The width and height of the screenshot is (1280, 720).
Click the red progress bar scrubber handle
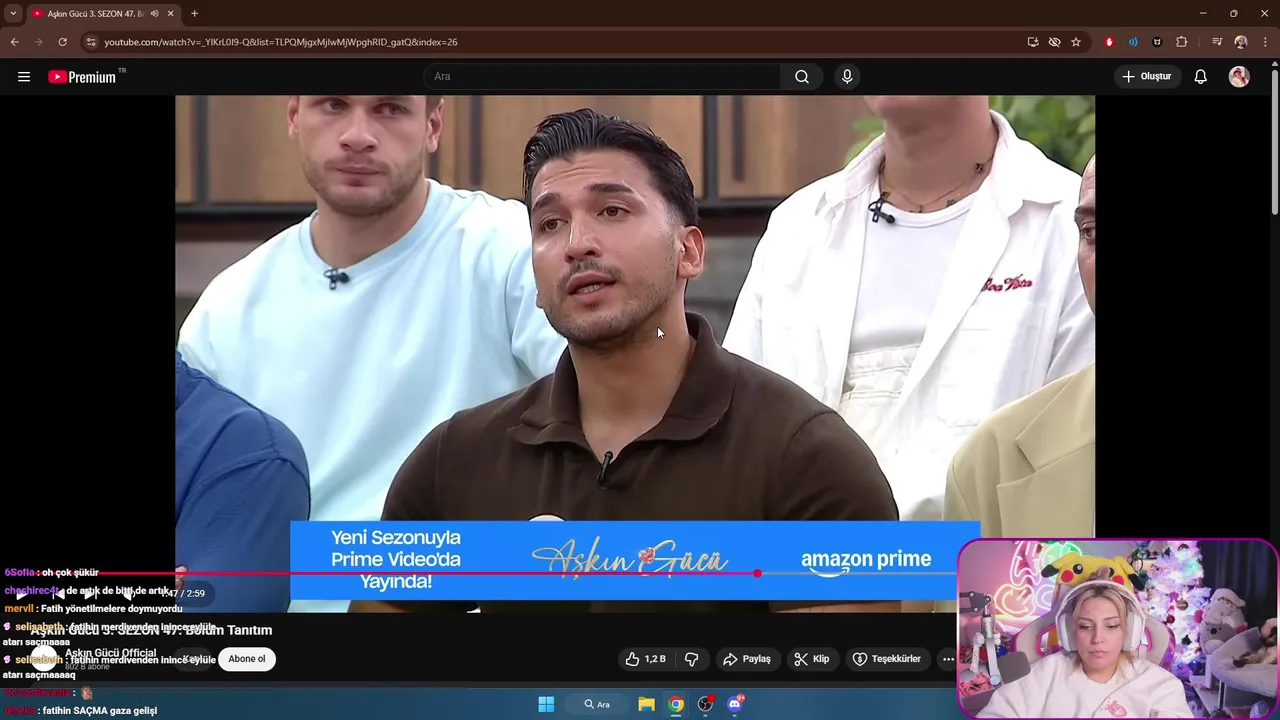pos(757,573)
